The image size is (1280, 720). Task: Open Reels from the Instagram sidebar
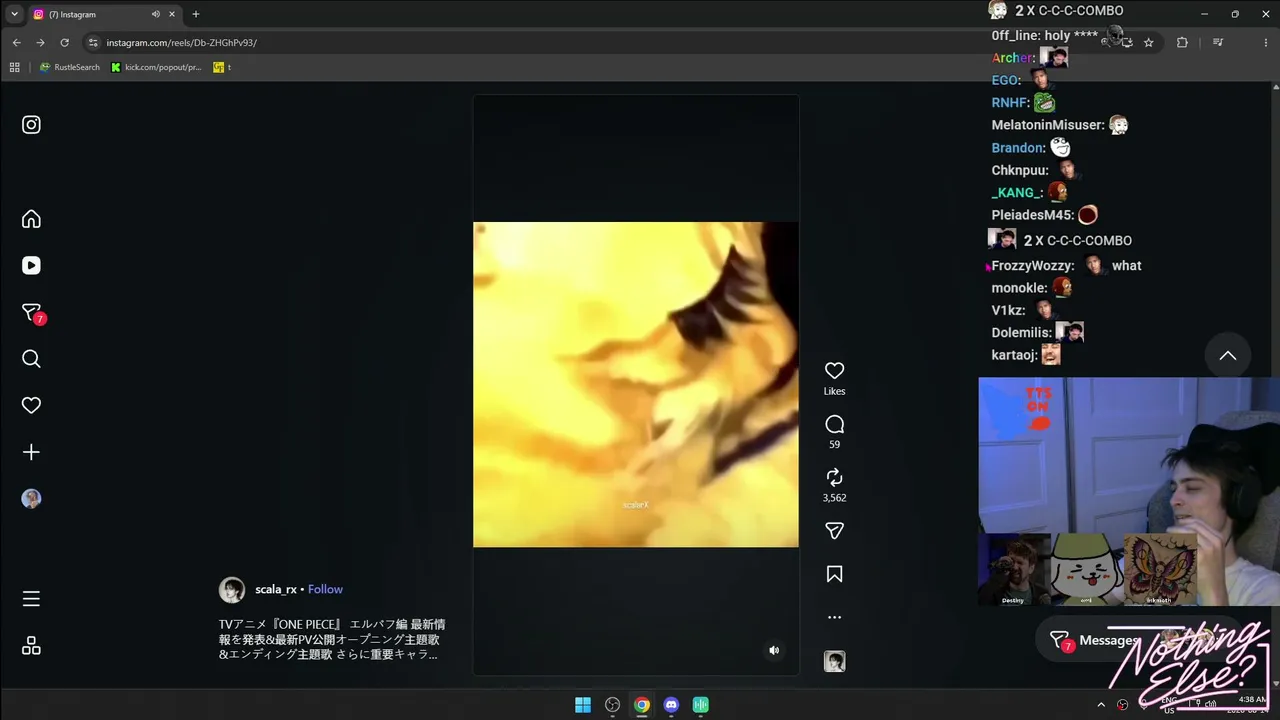point(31,265)
